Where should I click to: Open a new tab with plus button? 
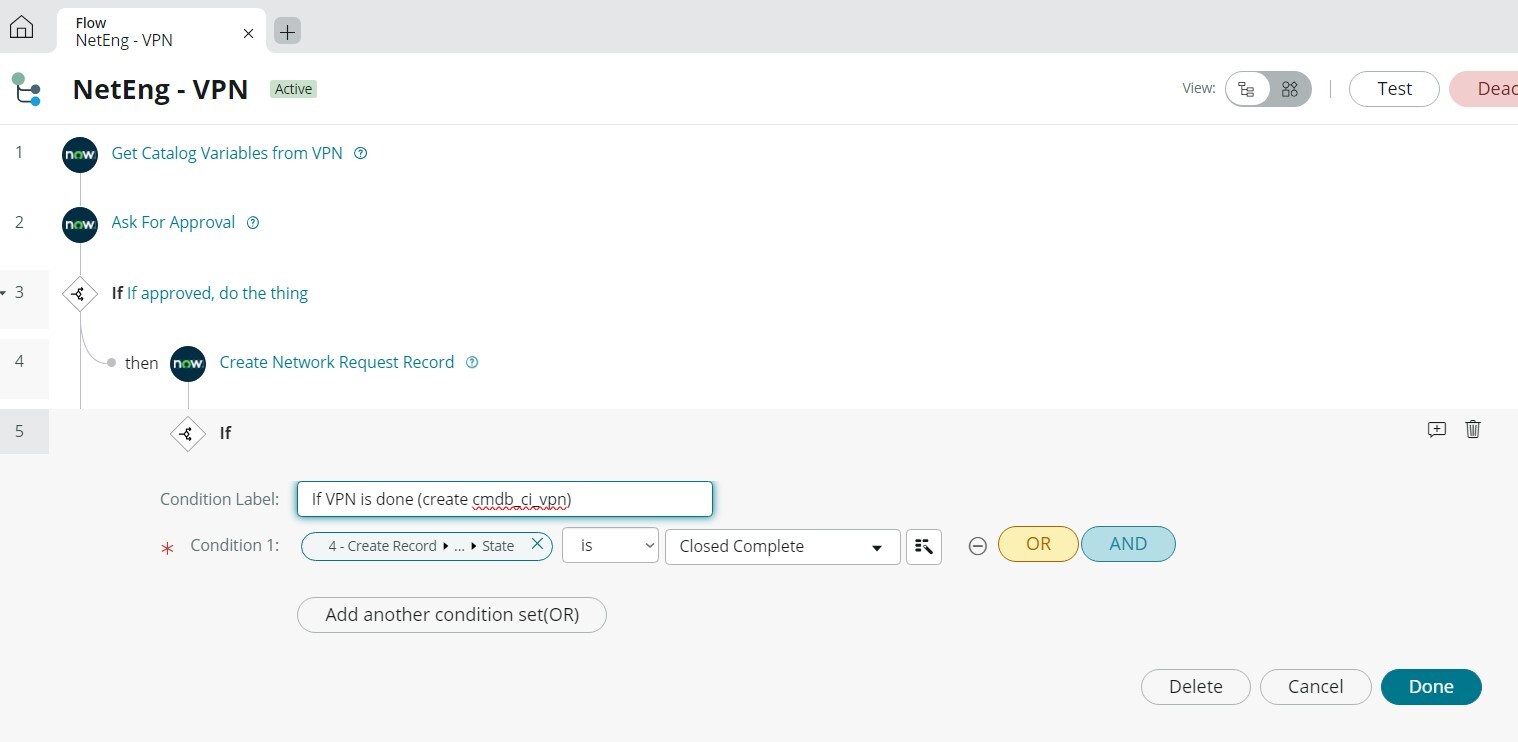point(287,32)
